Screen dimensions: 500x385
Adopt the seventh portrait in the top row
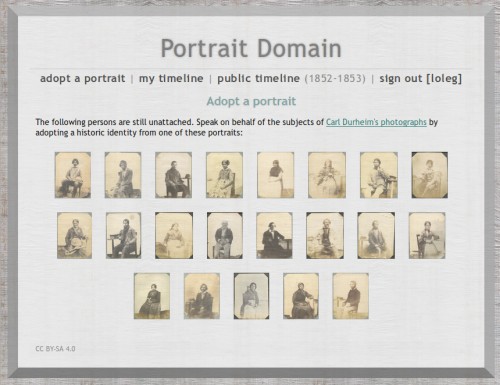pyautogui.click(x=379, y=175)
